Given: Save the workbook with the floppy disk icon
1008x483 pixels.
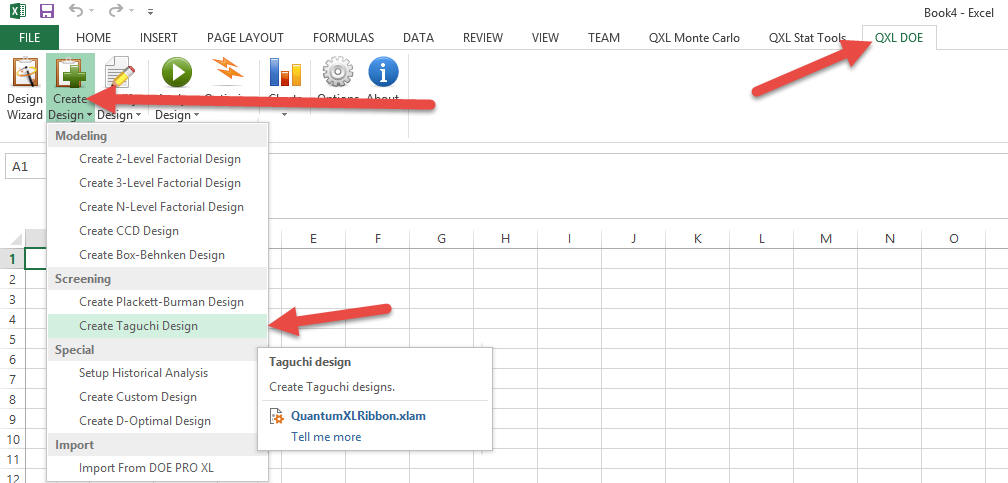Looking at the screenshot, I should 46,12.
